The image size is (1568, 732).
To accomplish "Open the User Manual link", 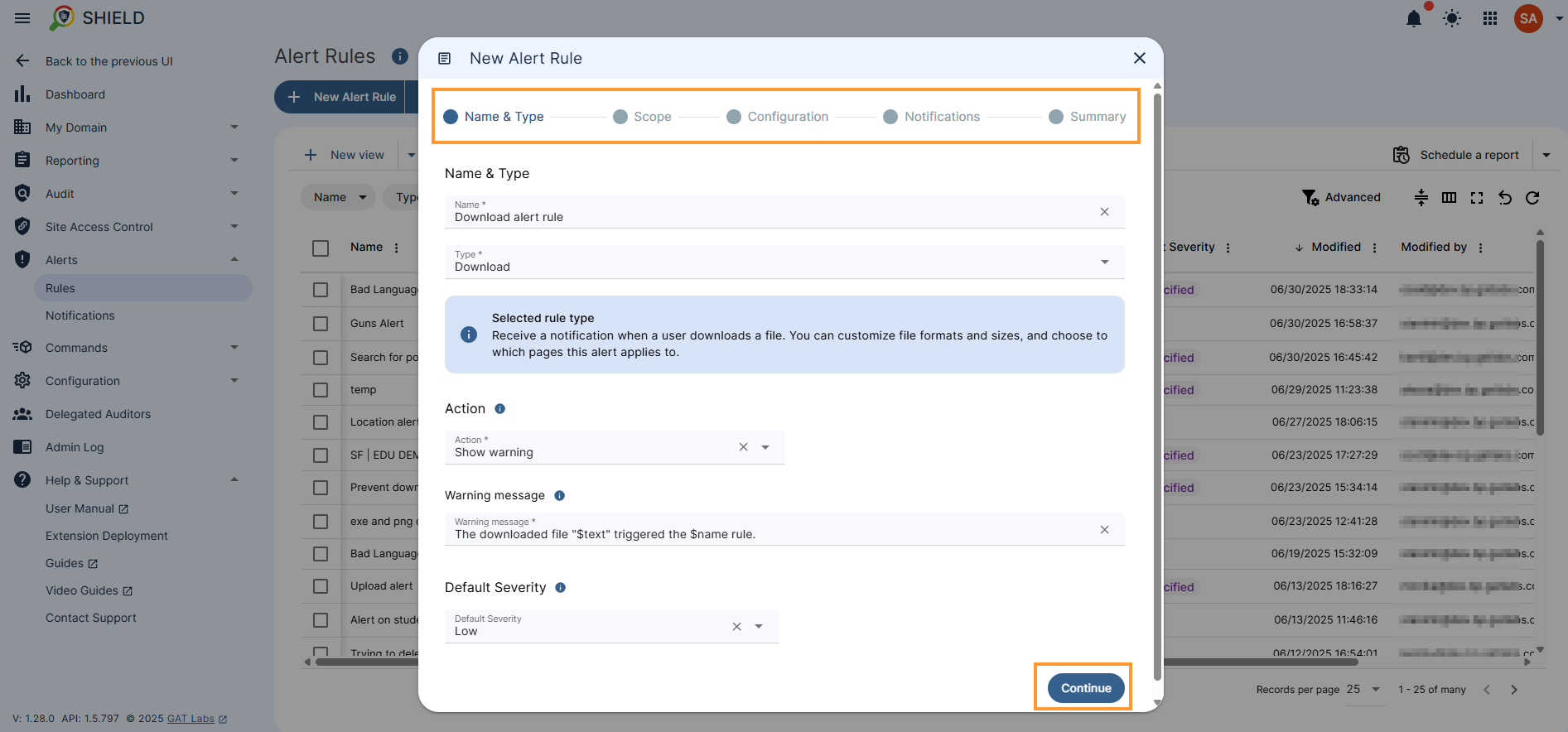I will tap(87, 508).
